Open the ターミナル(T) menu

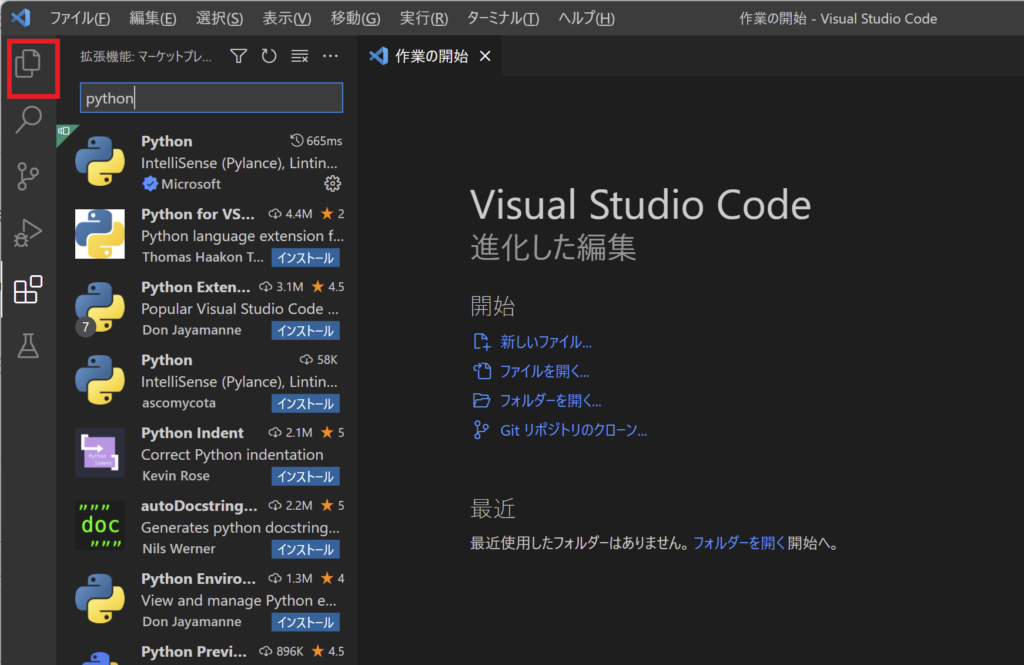point(503,18)
